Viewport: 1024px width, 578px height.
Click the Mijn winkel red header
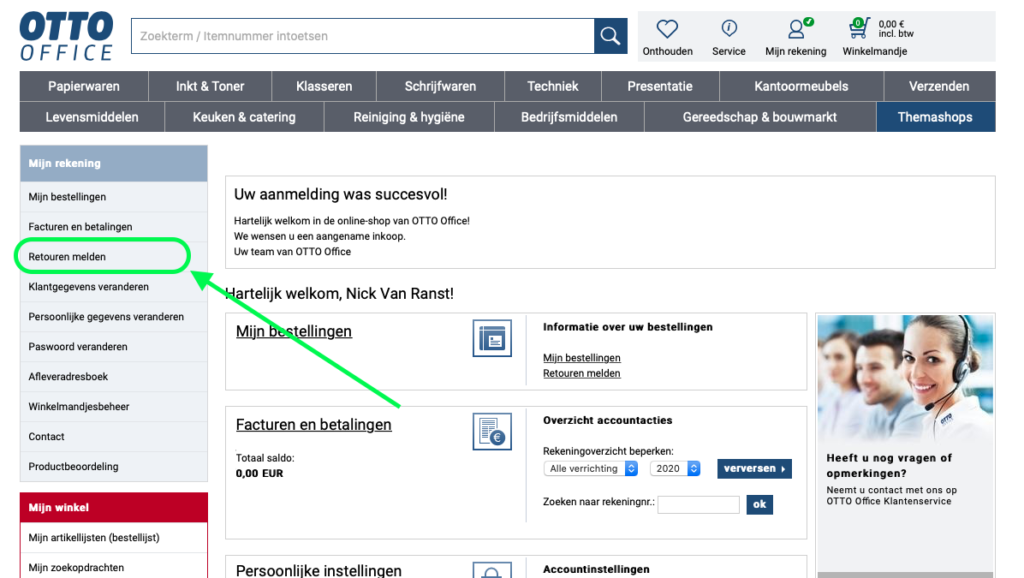[114, 507]
